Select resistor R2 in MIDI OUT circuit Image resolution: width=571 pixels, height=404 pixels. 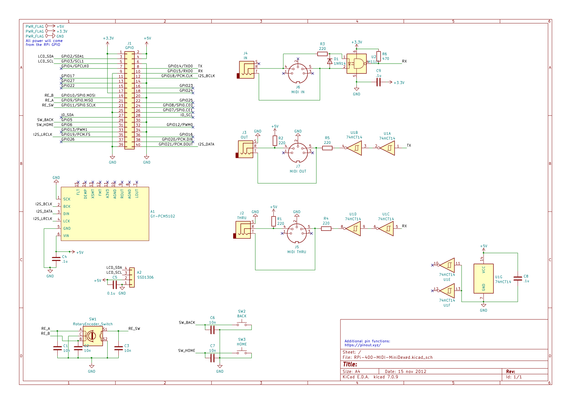[x=275, y=141]
